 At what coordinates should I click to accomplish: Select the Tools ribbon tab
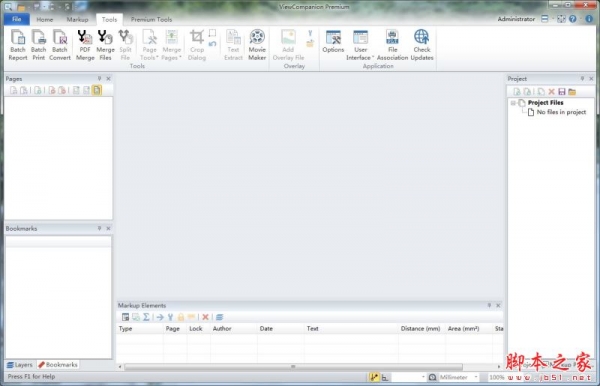109,20
